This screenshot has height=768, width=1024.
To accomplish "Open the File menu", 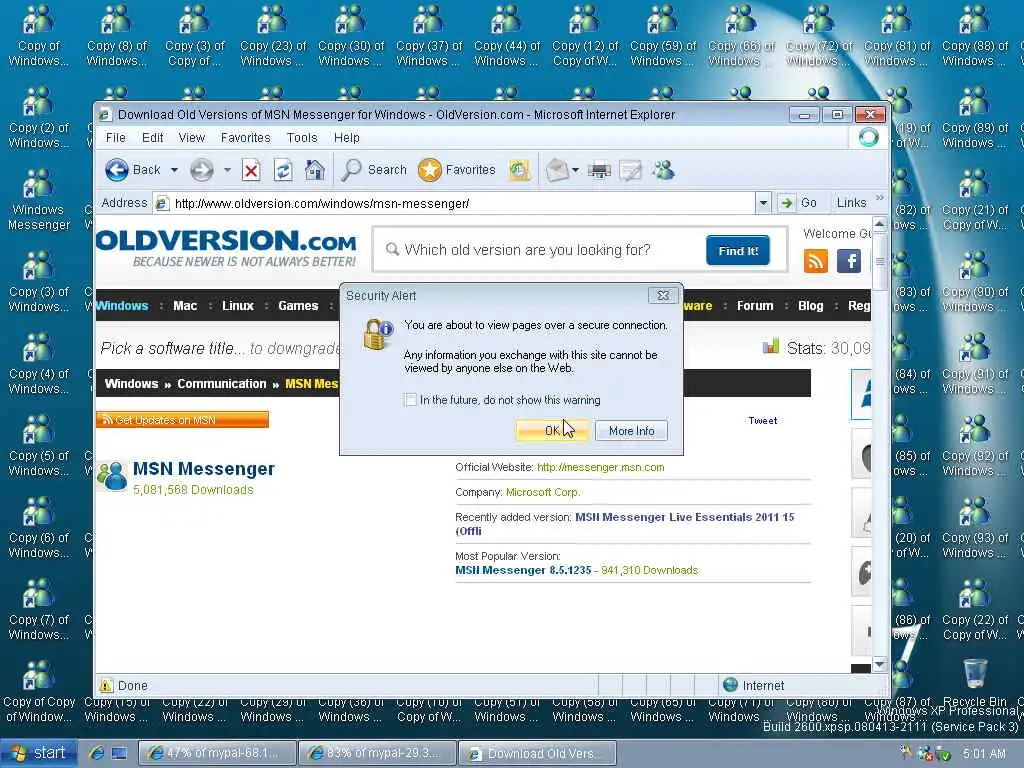I will coord(116,138).
